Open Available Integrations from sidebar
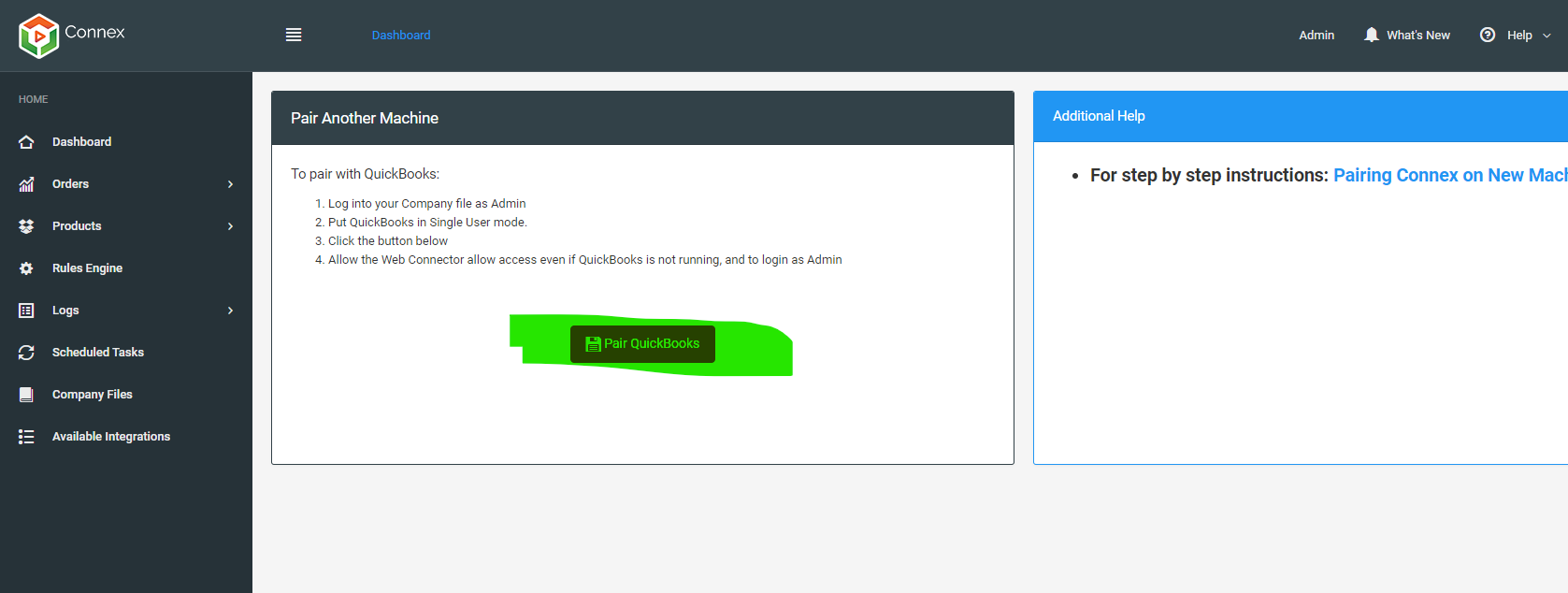Screen dimensions: 1568x593 coord(111,437)
